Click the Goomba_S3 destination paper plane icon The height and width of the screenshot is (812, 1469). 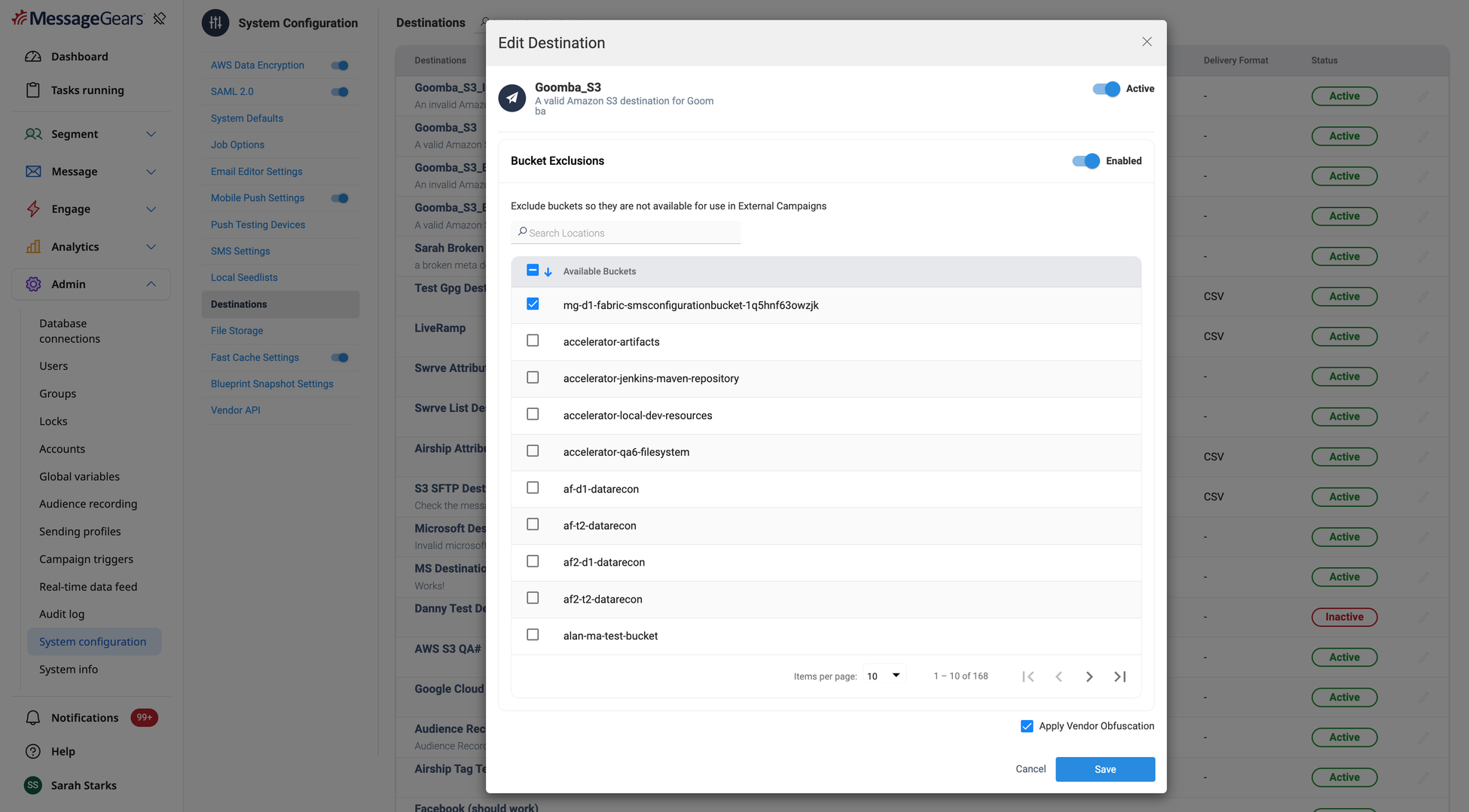point(512,98)
